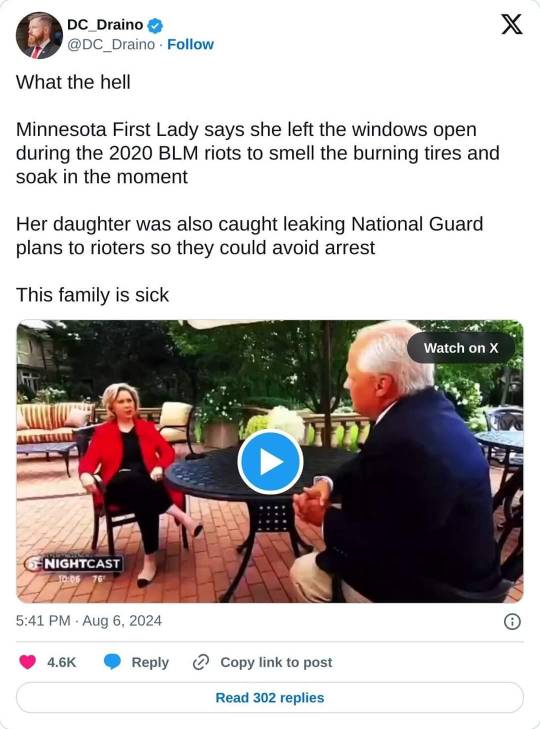Click the @DC_Draino handle
Viewport: 540px width, 729px height.
[x=111, y=44]
